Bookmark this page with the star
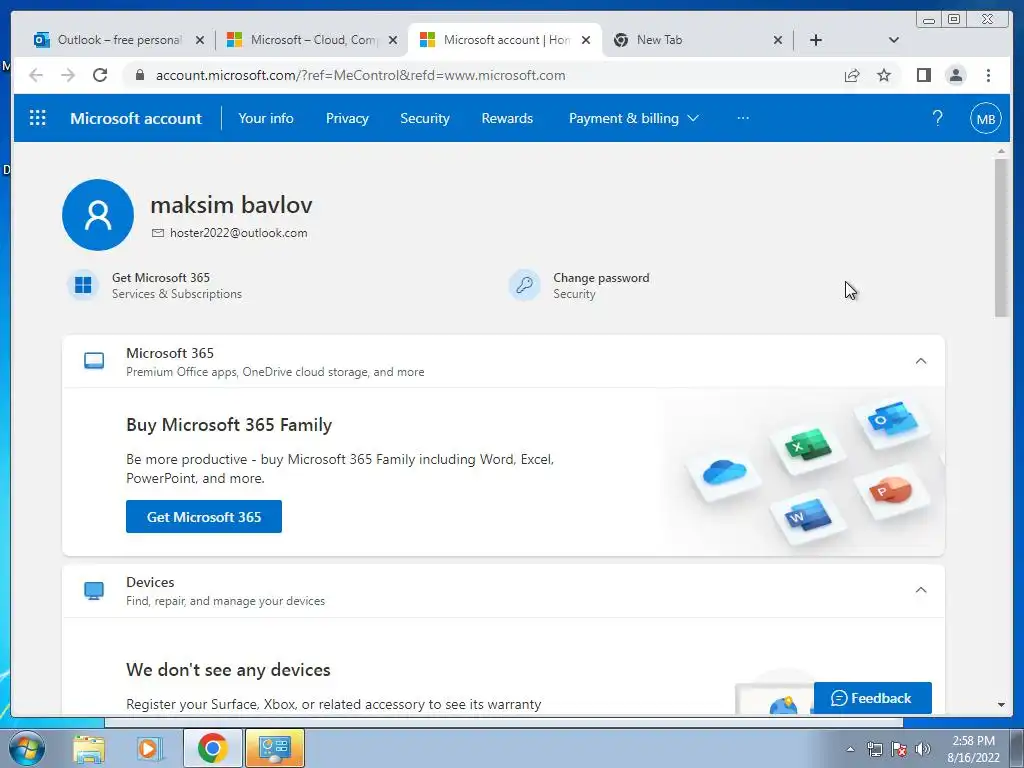The width and height of the screenshot is (1024, 768). [884, 75]
